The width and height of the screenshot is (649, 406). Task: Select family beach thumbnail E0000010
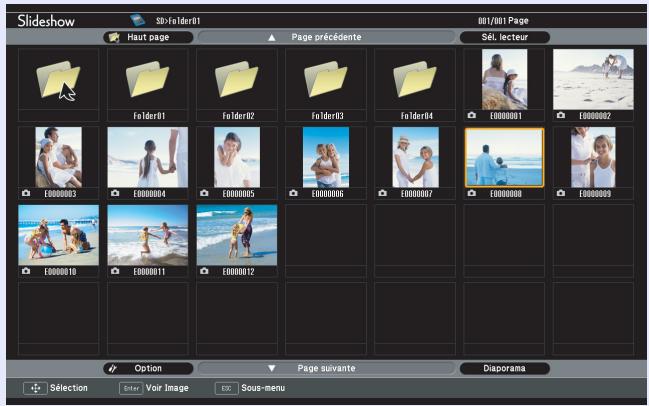(58, 235)
